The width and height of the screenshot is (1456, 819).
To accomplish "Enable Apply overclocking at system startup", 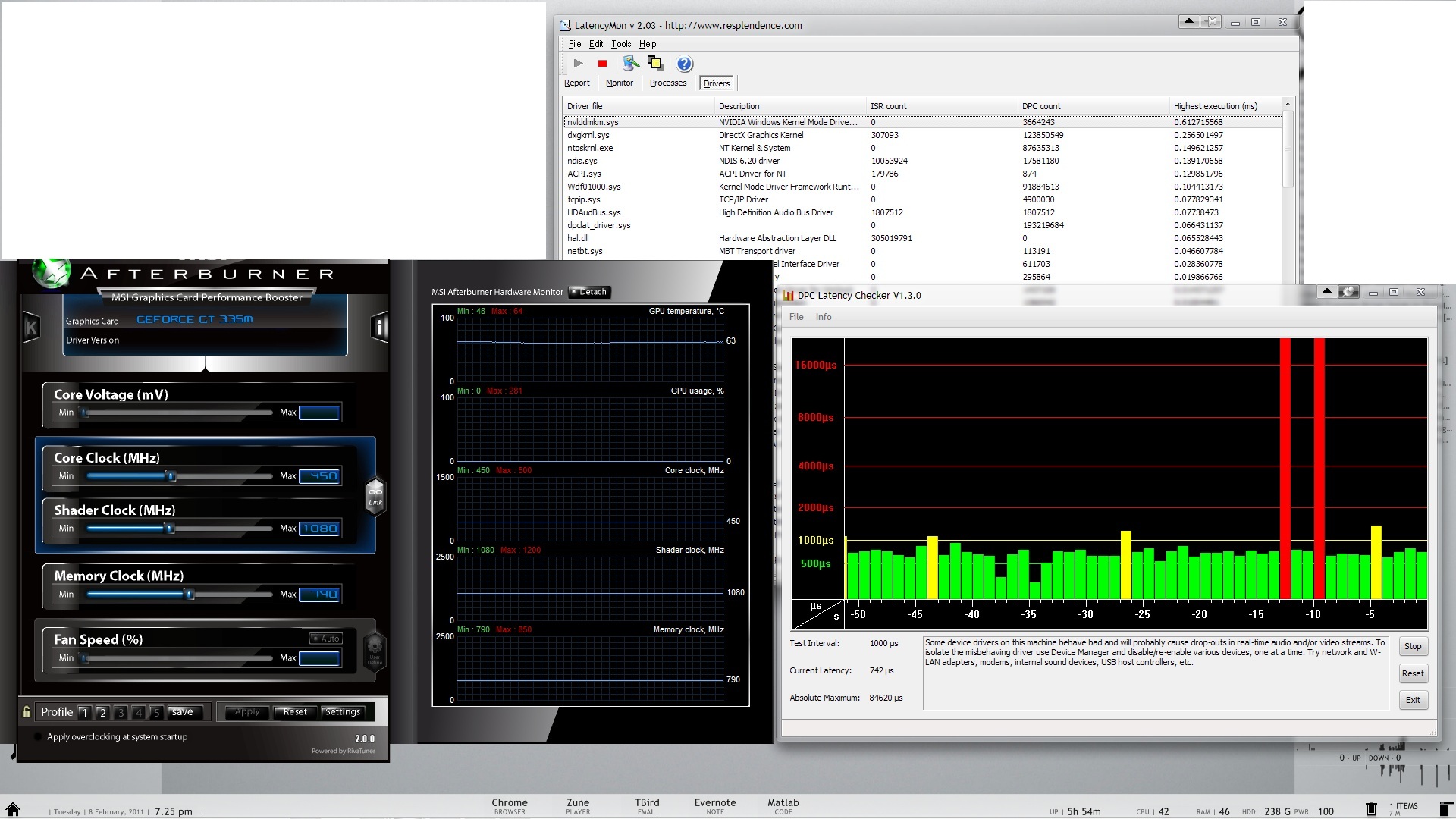I will point(38,736).
